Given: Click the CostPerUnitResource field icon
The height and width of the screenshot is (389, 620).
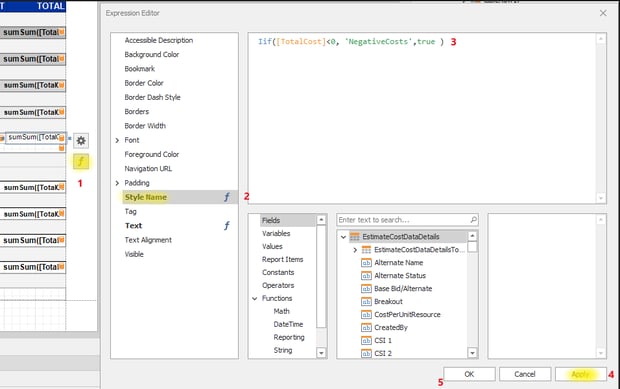Looking at the screenshot, I should pos(366,315).
